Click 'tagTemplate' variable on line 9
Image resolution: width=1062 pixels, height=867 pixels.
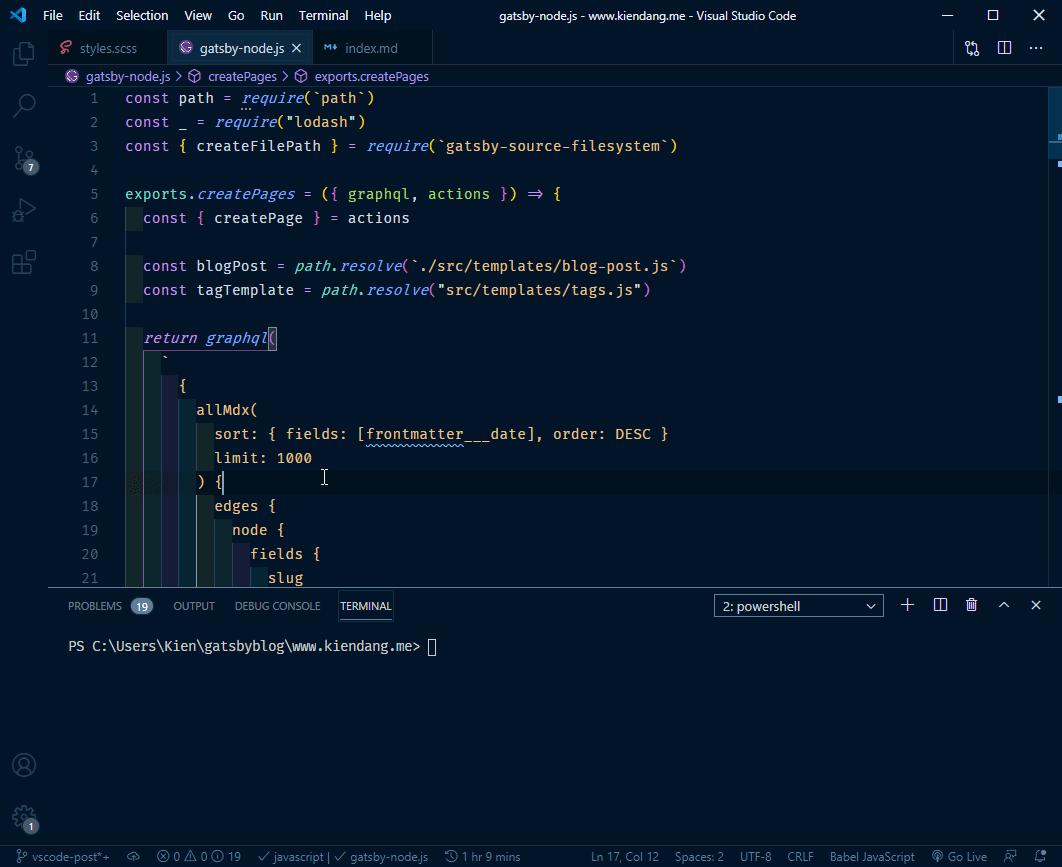245,291
